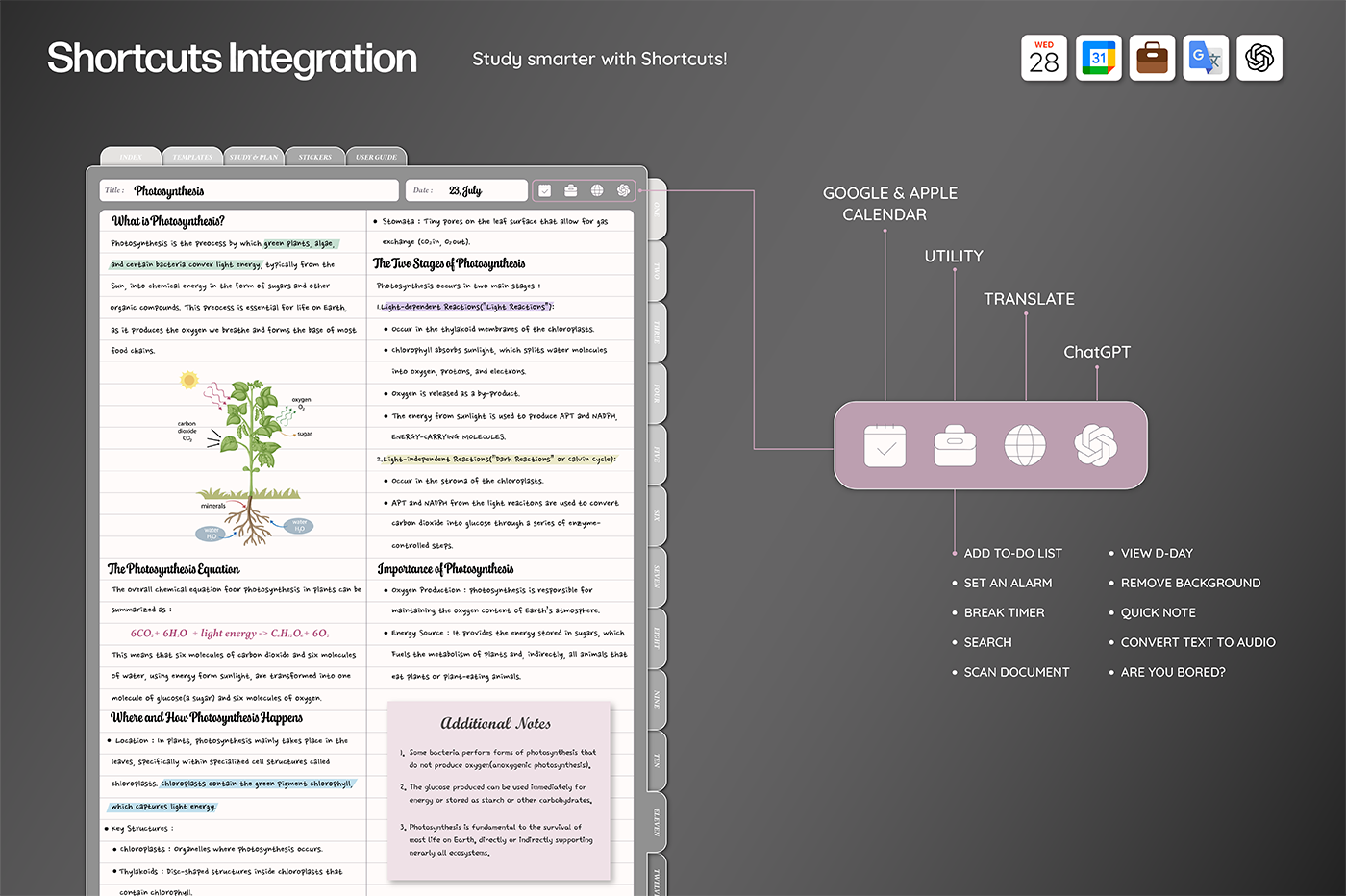Screen dimensions: 1346x896
Task: Click the large ChatGPT icon in pink panel
Action: [x=1096, y=446]
